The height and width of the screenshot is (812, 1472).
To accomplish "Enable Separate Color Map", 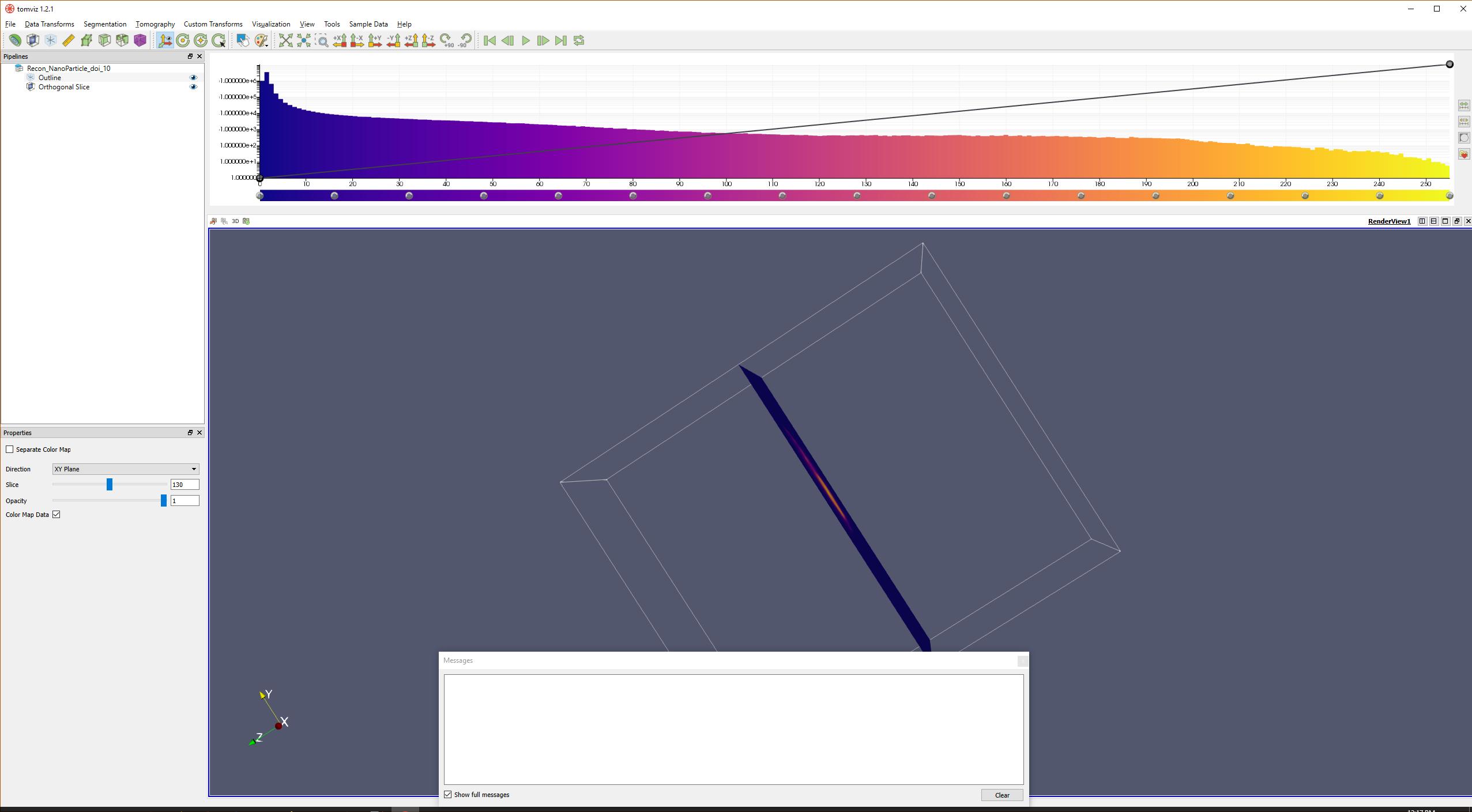I will tap(10, 449).
